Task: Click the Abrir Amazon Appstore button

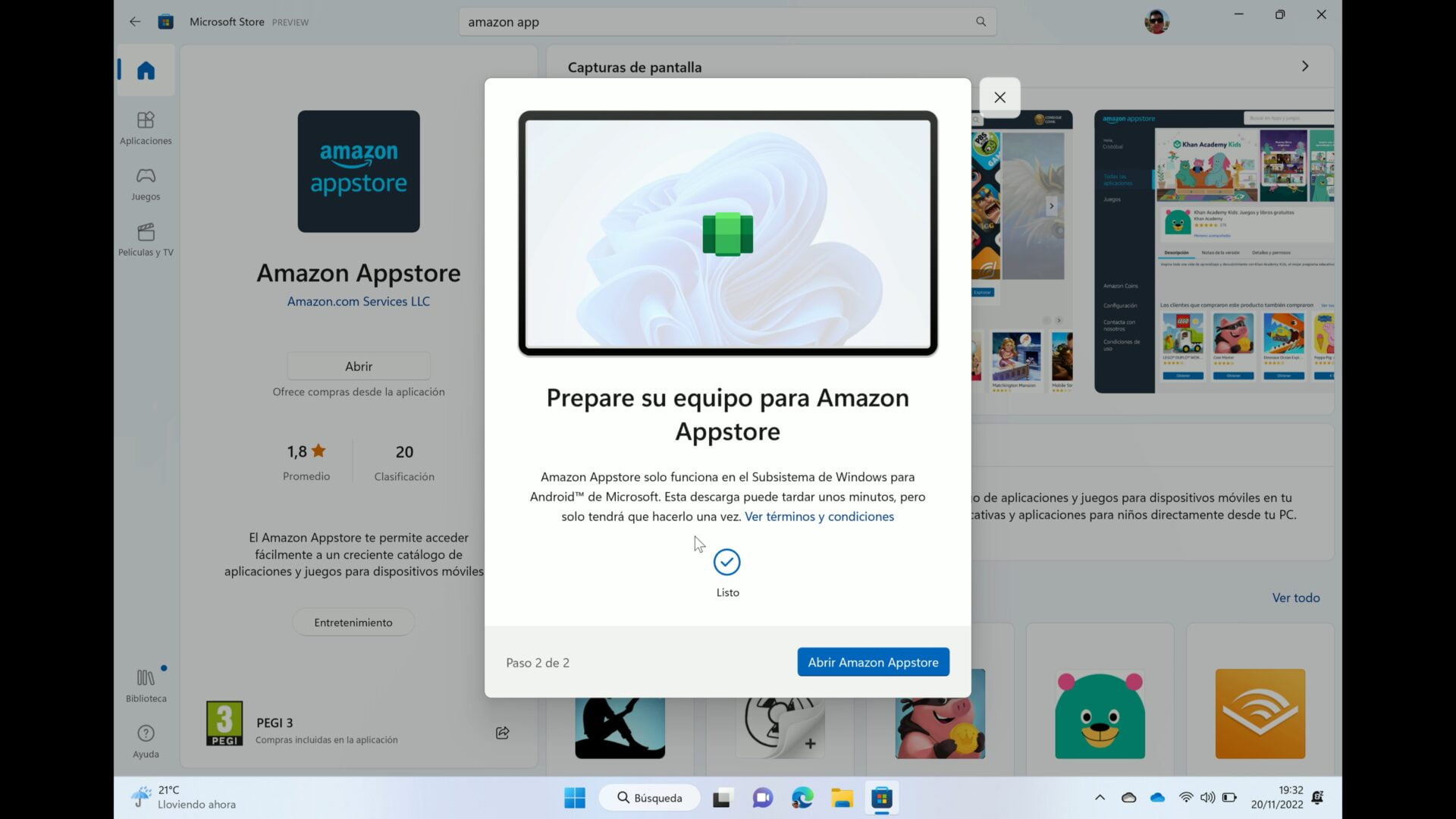Action: (x=872, y=661)
